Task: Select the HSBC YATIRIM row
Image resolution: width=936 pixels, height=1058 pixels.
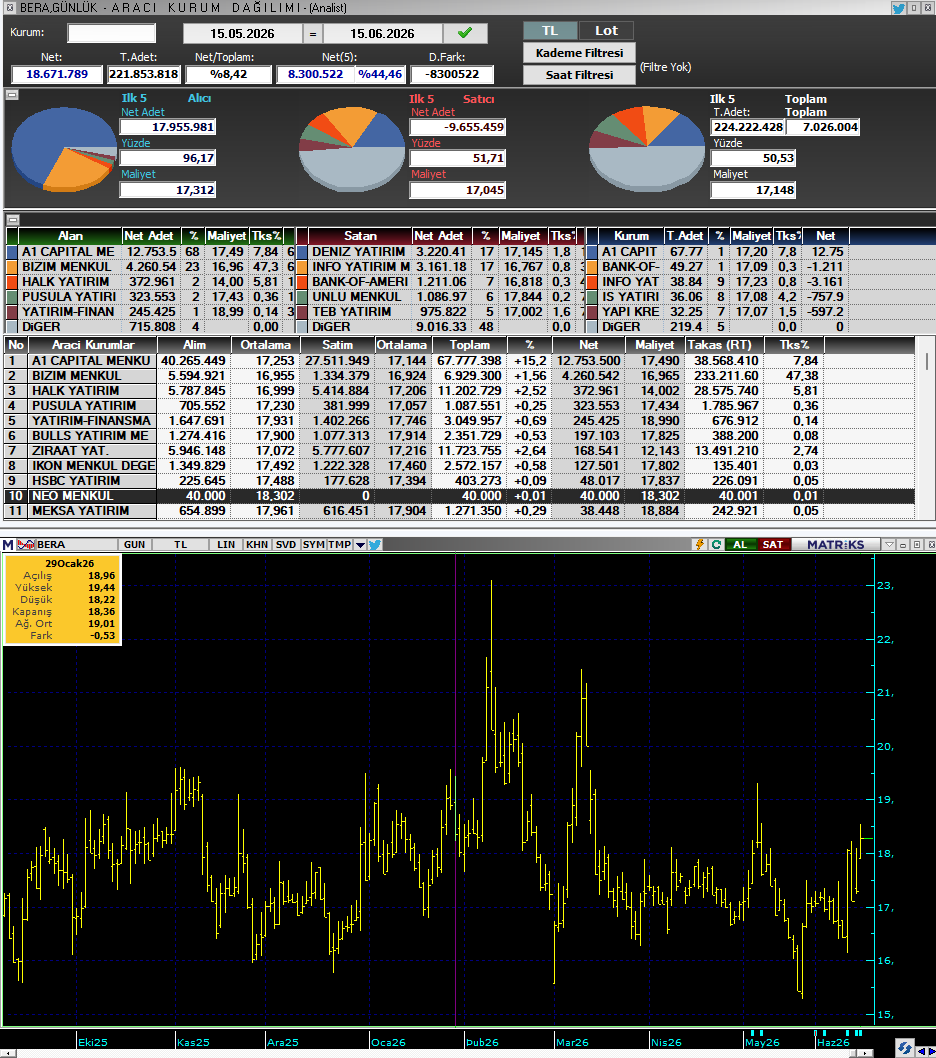Action: pyautogui.click(x=459, y=480)
